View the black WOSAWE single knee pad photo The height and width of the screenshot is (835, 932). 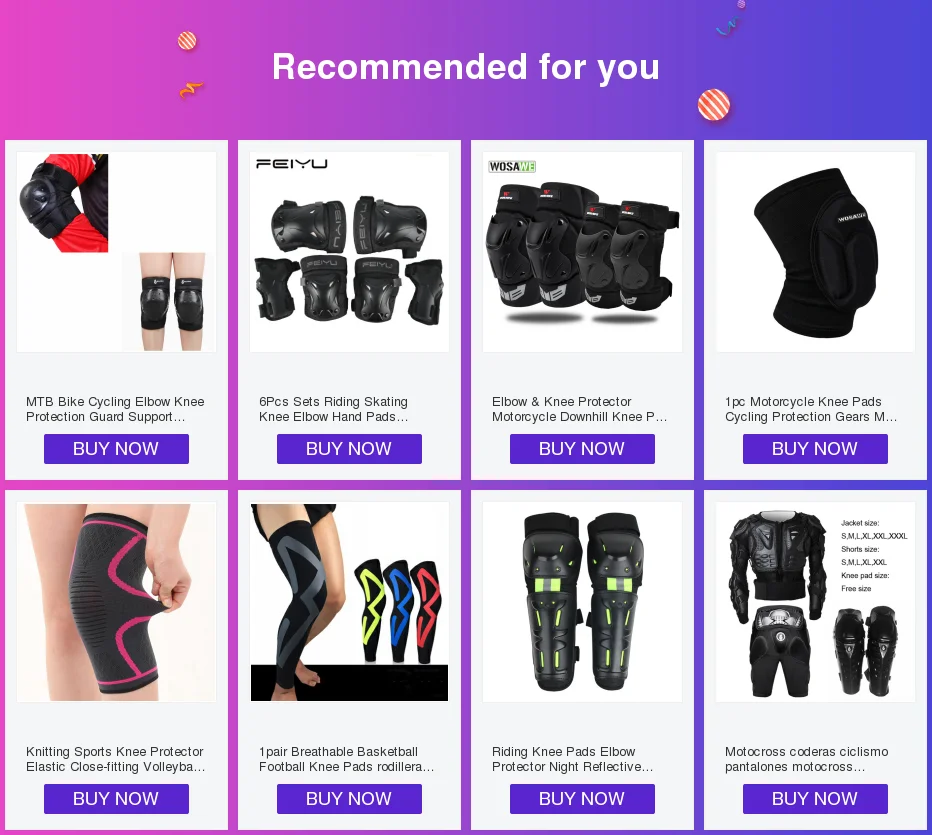point(816,252)
